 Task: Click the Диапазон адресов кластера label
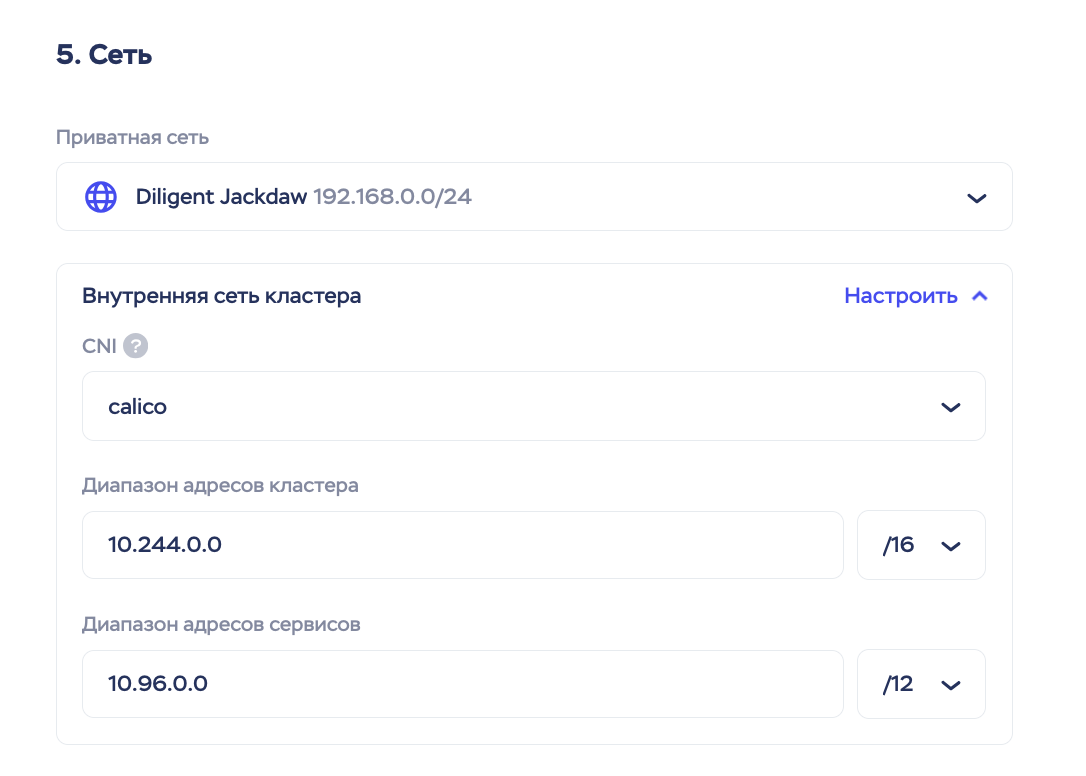(220, 485)
